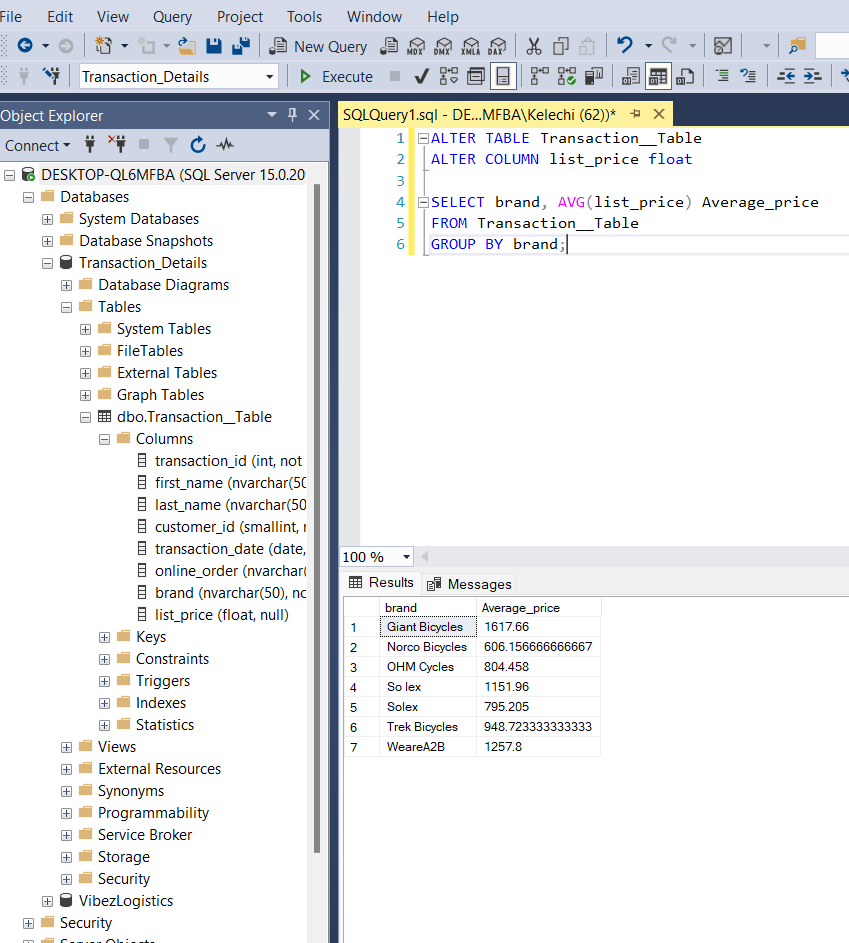Image resolution: width=849 pixels, height=943 pixels.
Task: Refresh Object Explorer with refresh icon
Action: 198,145
